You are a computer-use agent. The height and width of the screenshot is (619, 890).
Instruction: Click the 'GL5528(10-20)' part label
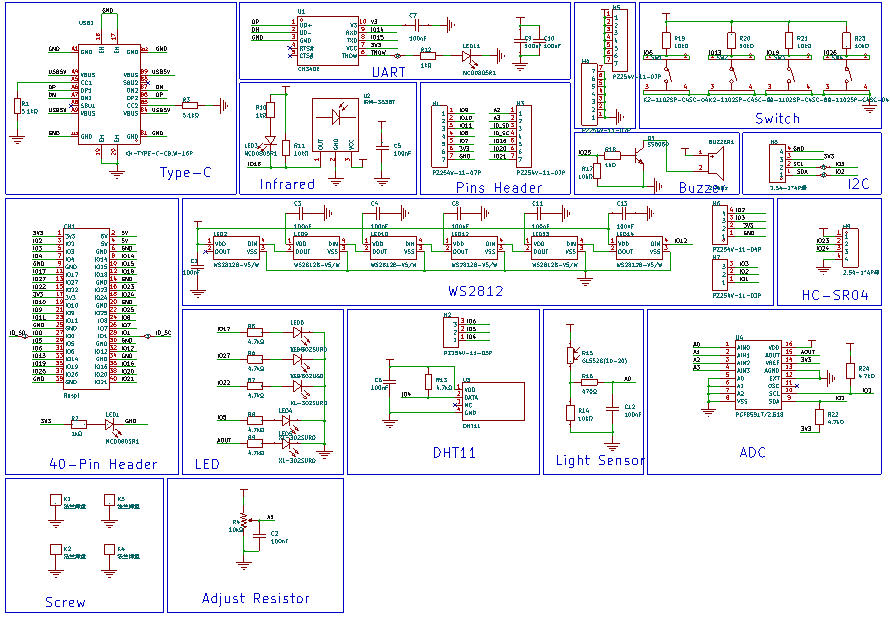click(604, 360)
